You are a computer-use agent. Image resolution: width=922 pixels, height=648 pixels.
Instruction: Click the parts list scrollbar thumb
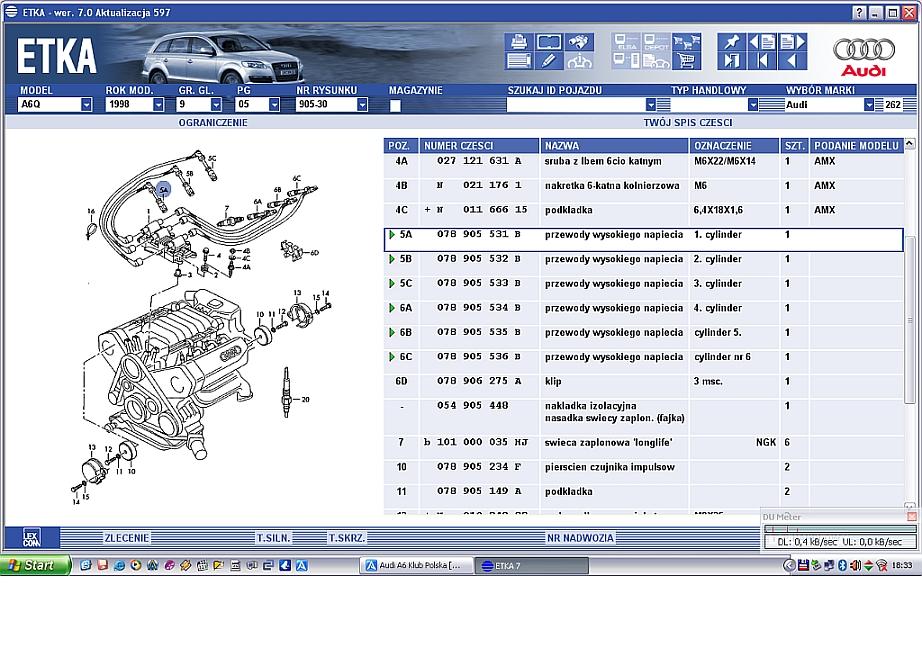pyautogui.click(x=910, y=319)
